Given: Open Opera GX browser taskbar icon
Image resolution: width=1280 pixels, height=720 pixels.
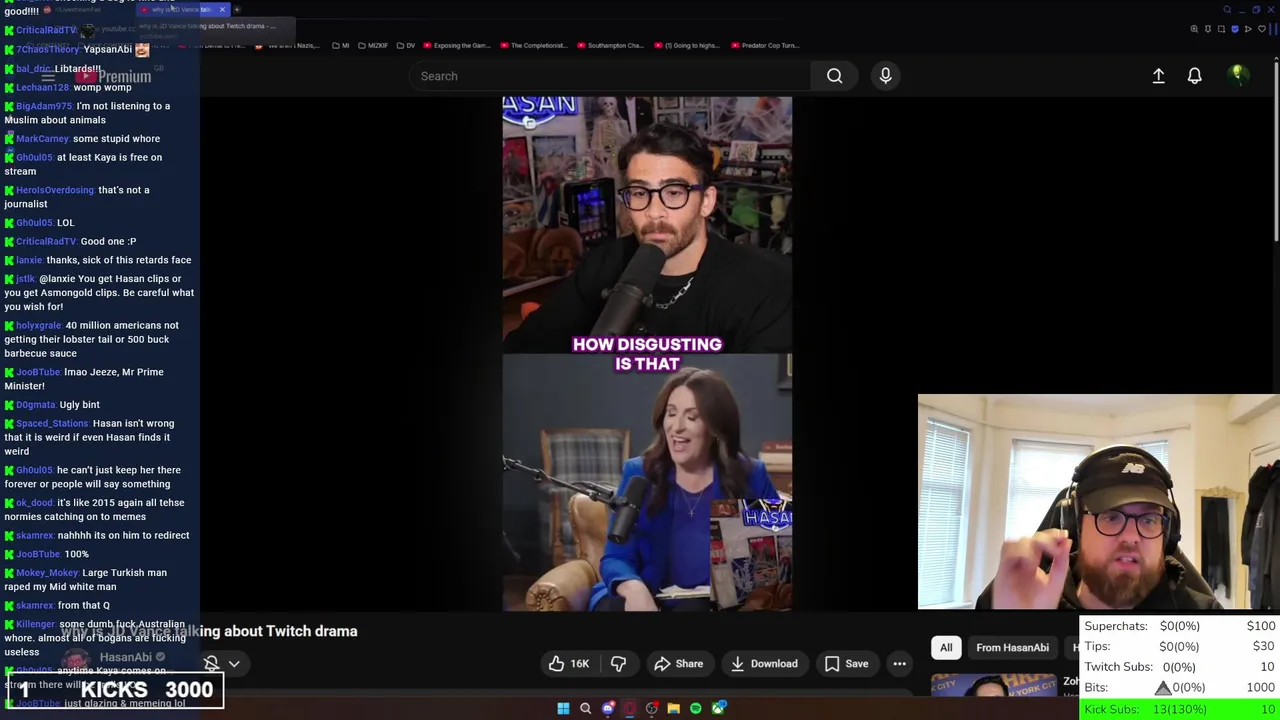Looking at the screenshot, I should 629,709.
